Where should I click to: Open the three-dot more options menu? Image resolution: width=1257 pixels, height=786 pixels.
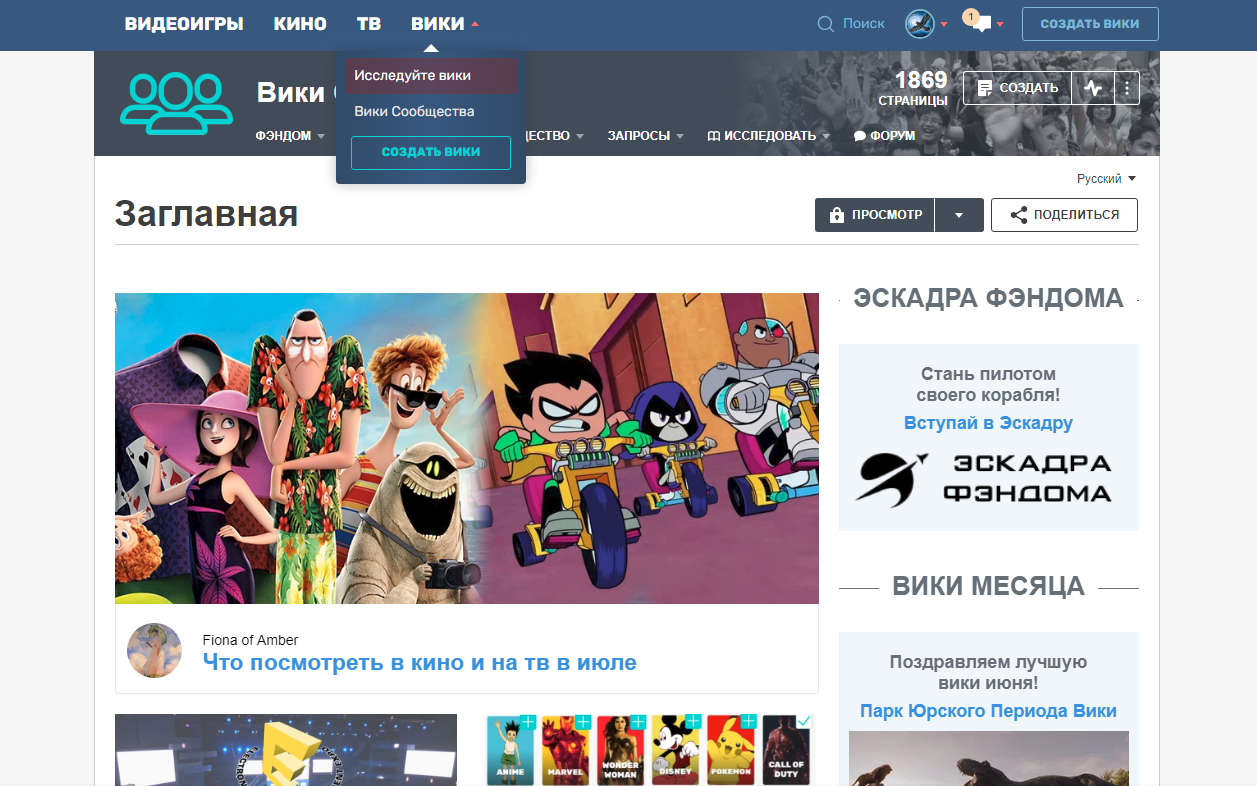(1127, 88)
